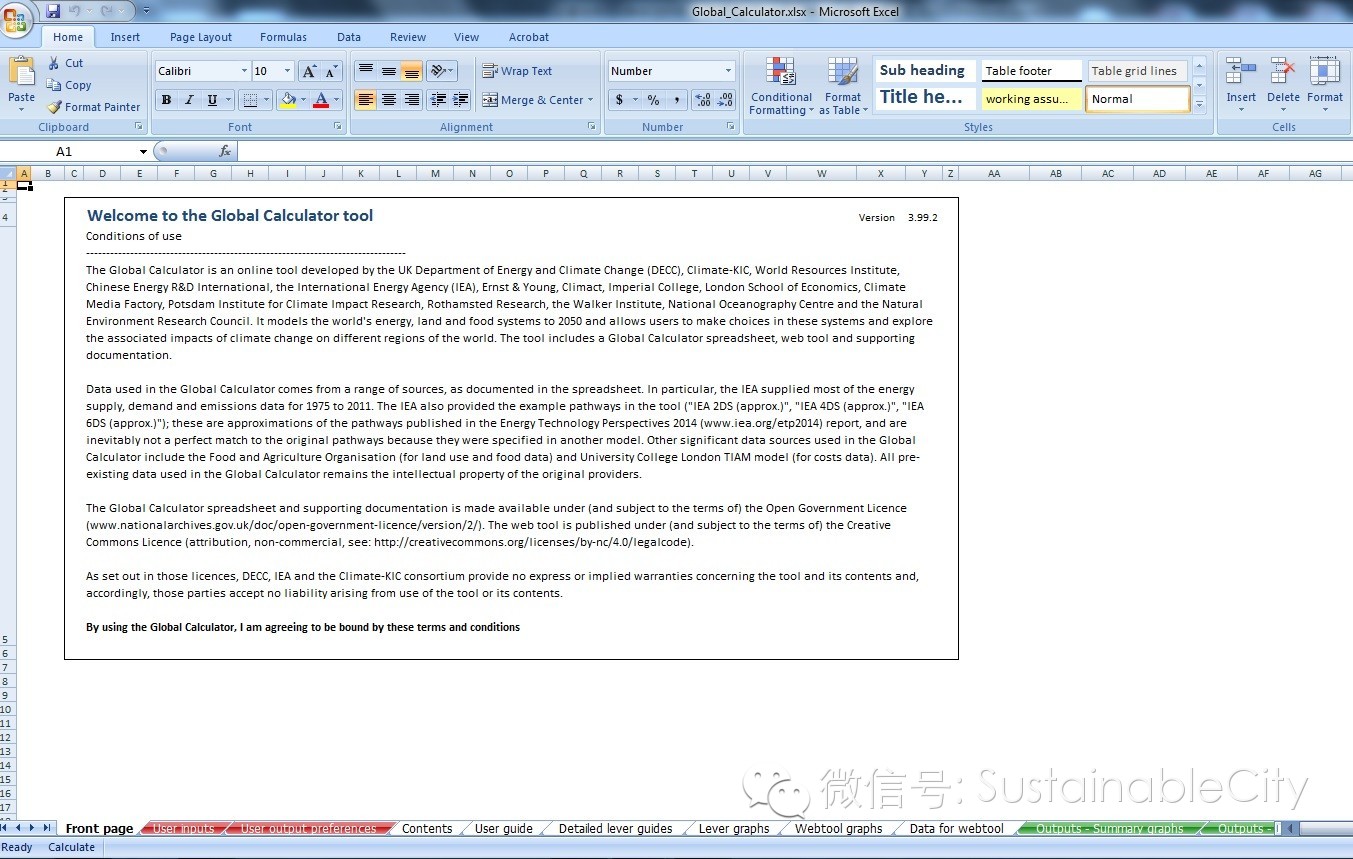Align text to the right
Screen dimensions: 1353x859
point(411,100)
